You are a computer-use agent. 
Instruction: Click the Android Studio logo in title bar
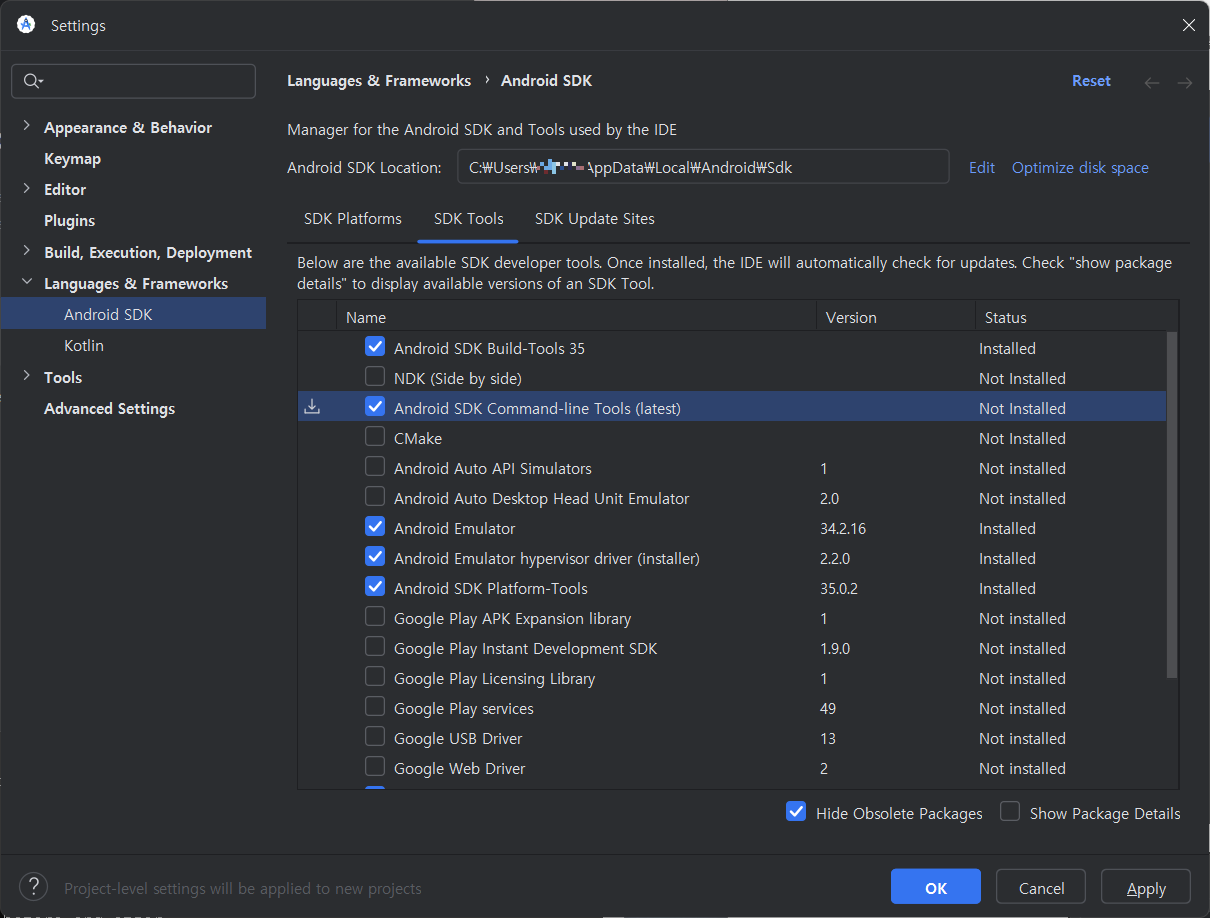26,25
